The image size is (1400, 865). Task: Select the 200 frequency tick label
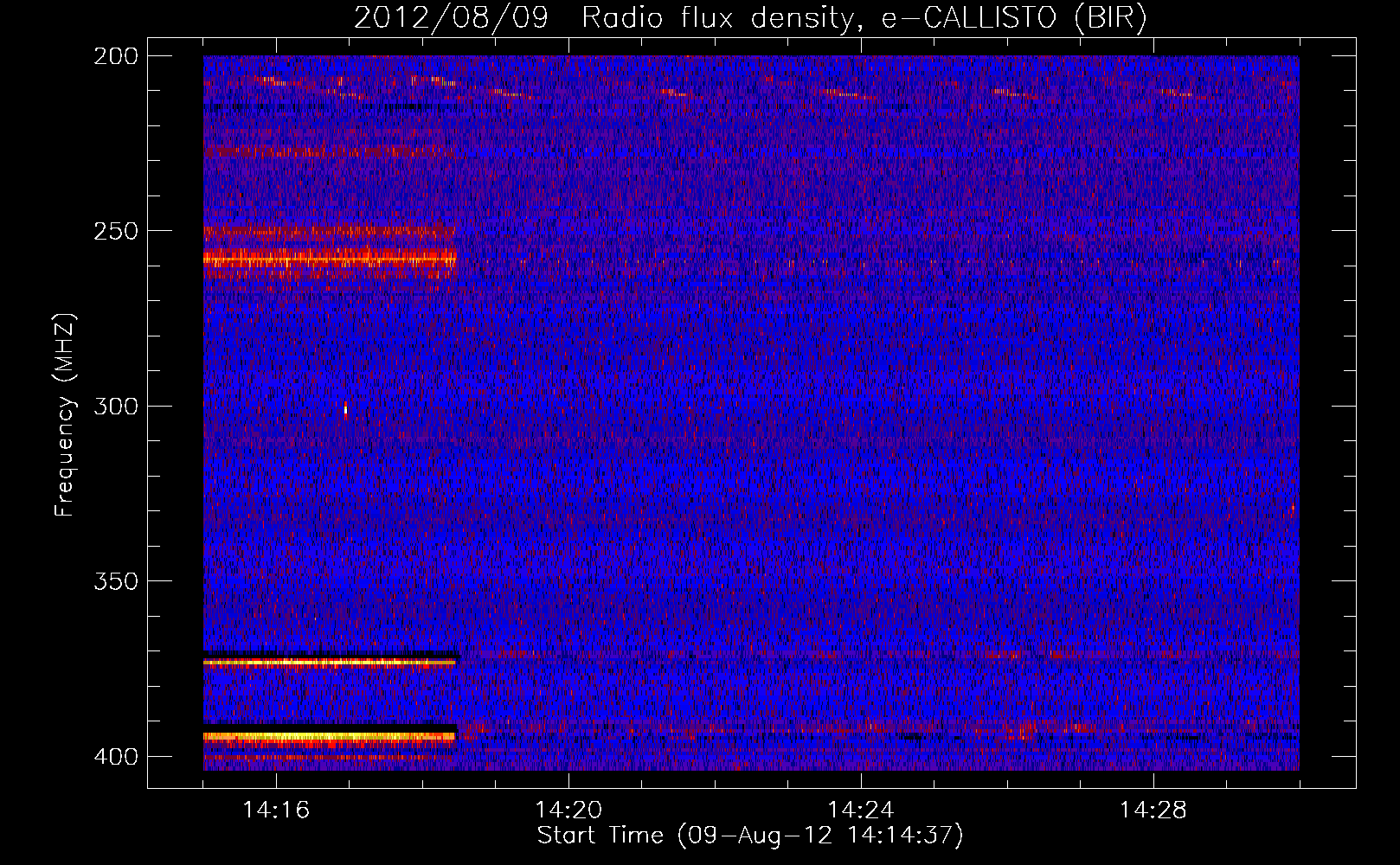coord(116,56)
